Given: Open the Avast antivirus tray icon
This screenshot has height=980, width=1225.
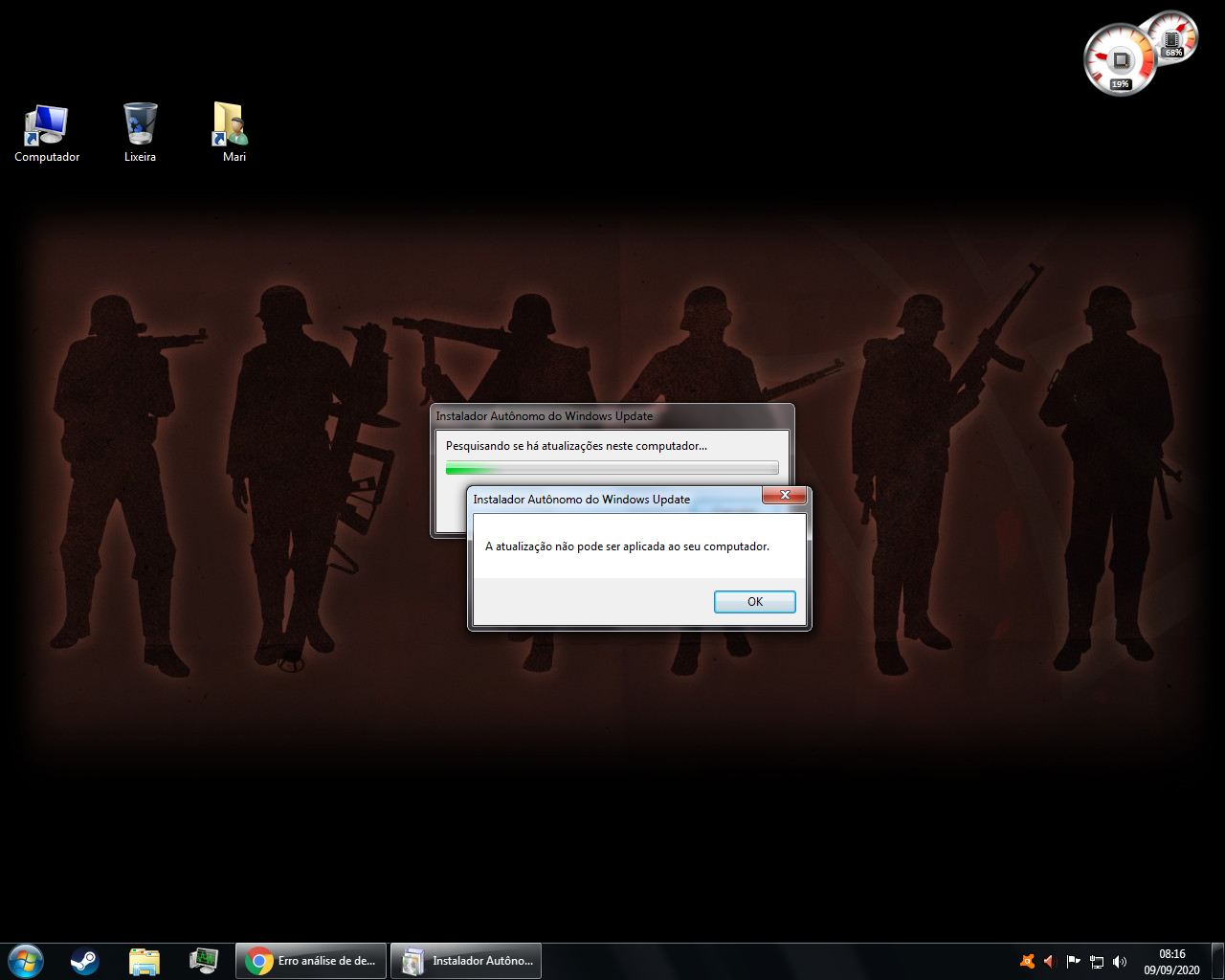Looking at the screenshot, I should coord(1027,961).
